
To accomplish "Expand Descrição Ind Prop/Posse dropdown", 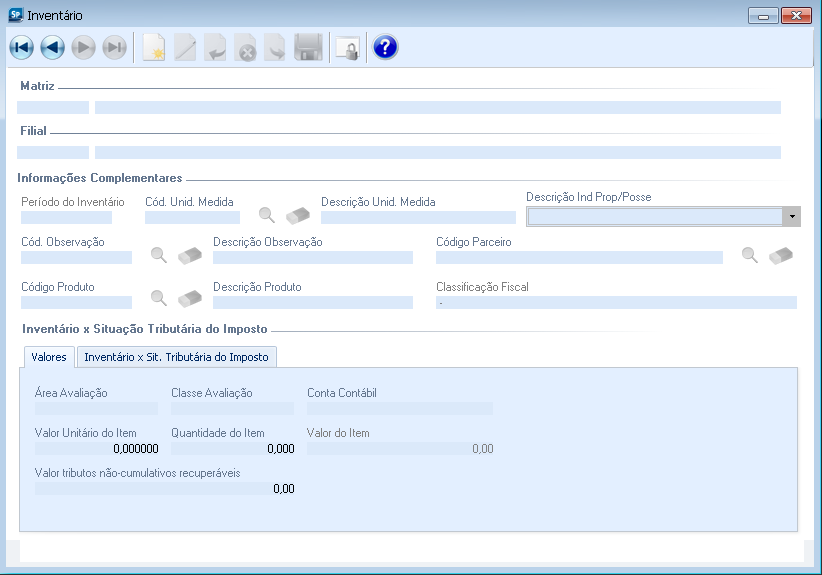I will tap(792, 217).
